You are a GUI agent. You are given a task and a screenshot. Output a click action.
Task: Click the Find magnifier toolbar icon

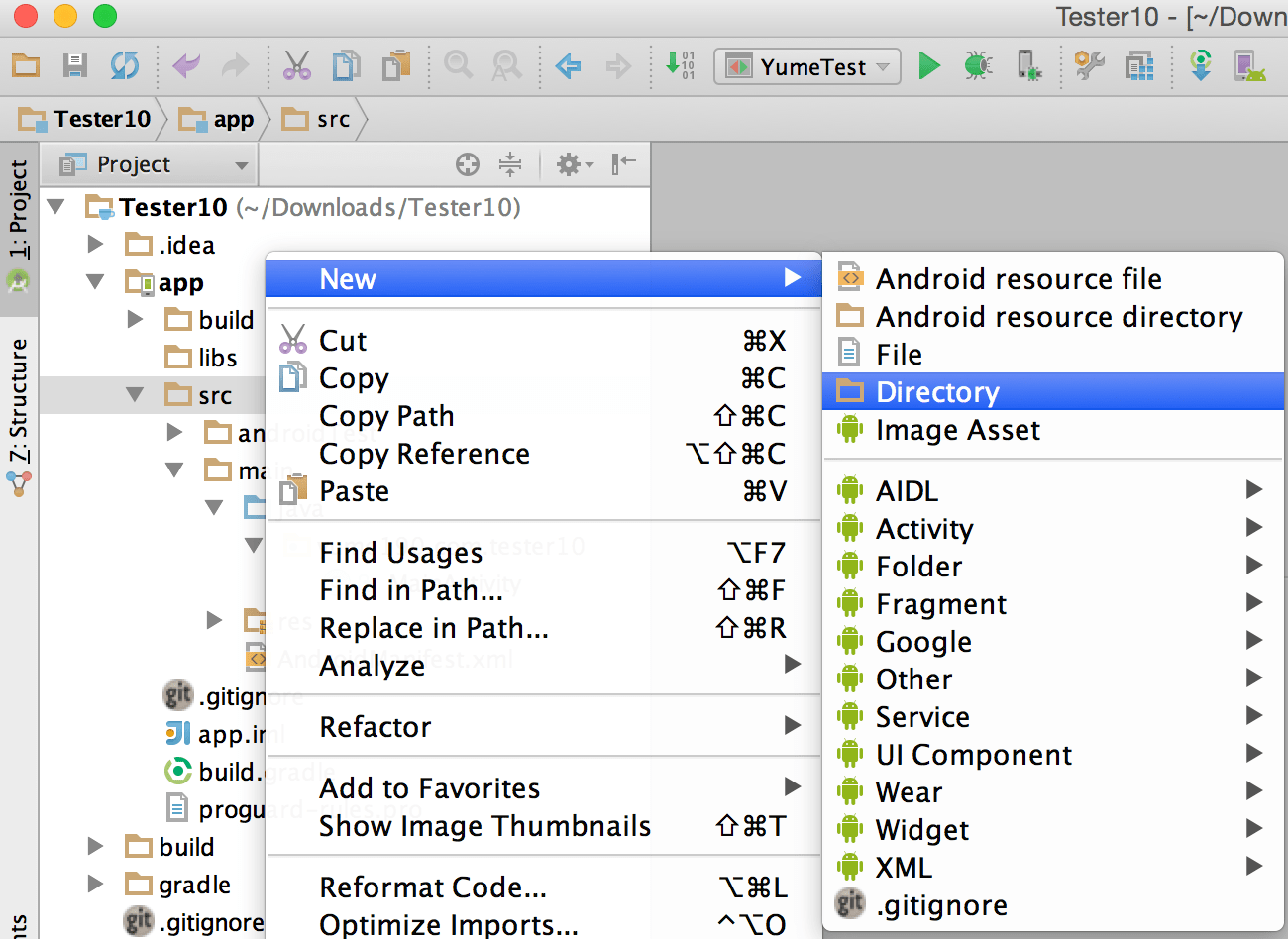click(x=458, y=66)
